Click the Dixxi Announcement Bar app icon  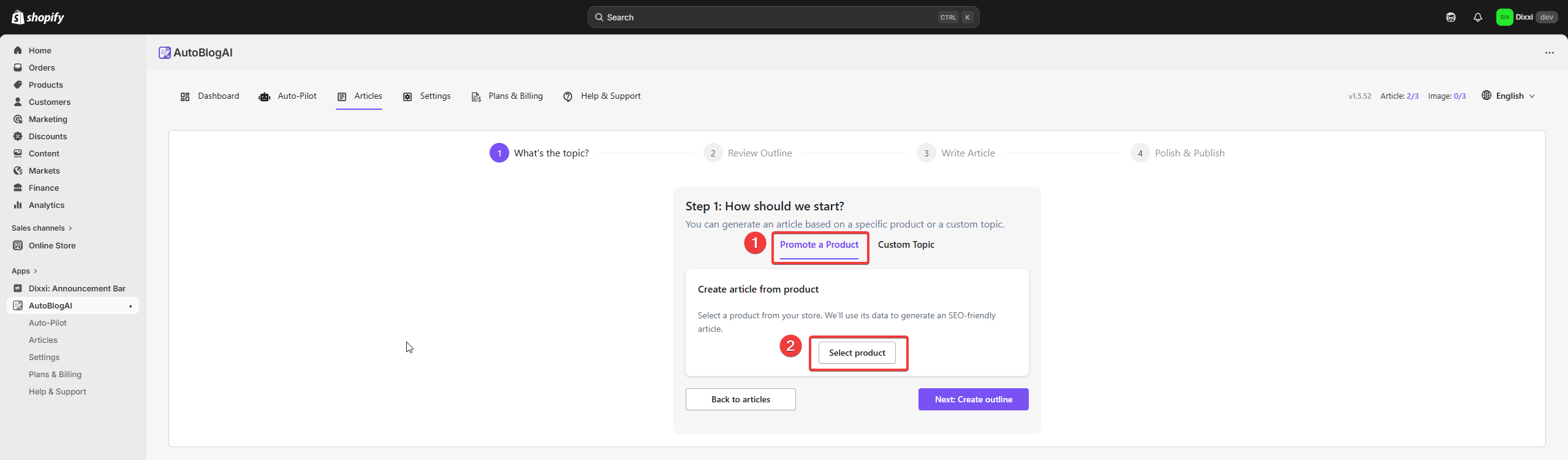[x=18, y=288]
